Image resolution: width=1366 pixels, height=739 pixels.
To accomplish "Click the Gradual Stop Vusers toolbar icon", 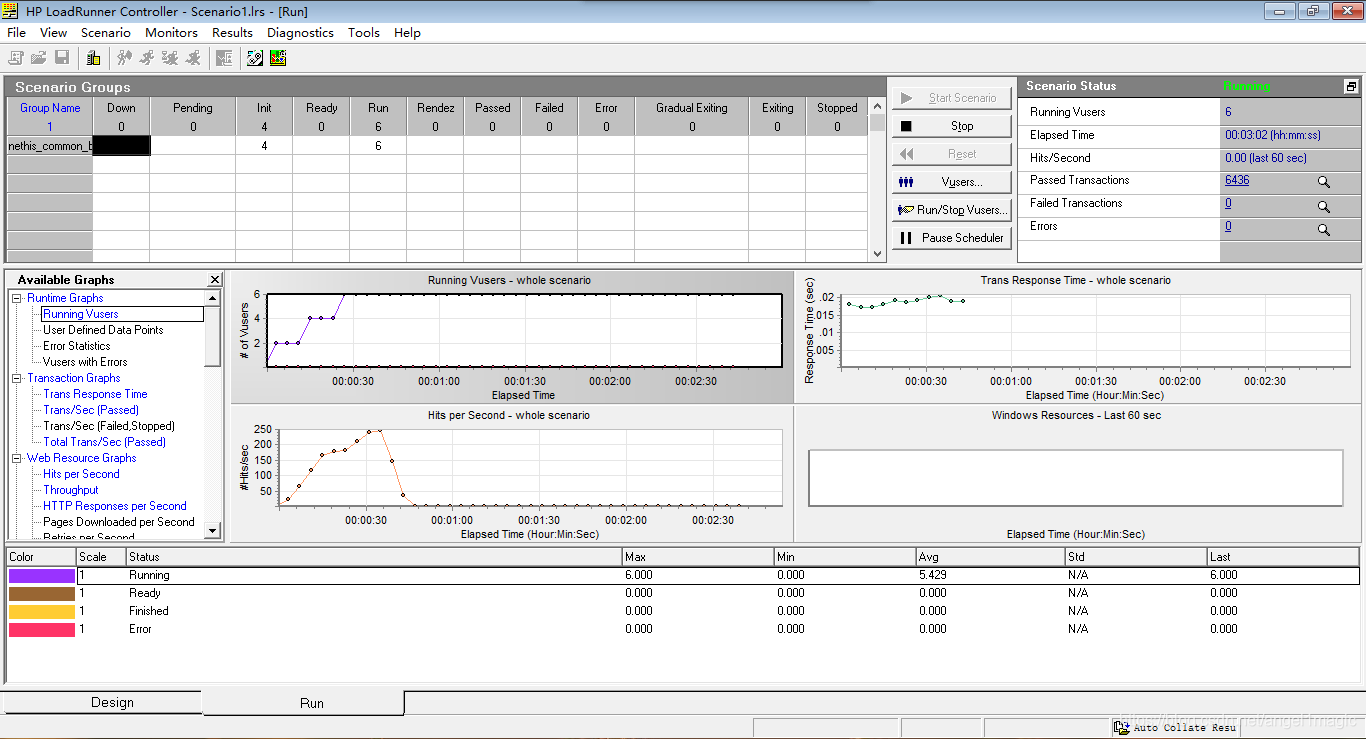I will tap(170, 58).
